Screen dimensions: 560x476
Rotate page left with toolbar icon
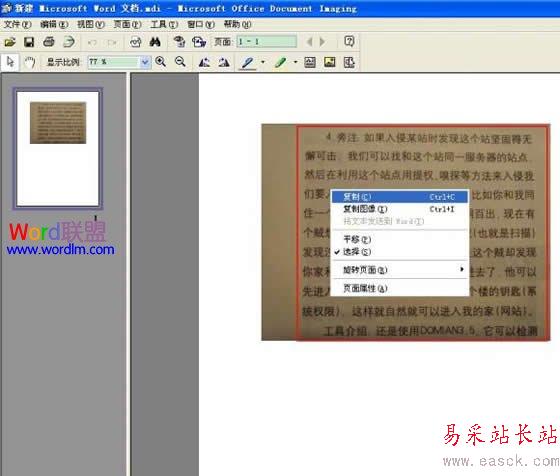click(x=204, y=62)
